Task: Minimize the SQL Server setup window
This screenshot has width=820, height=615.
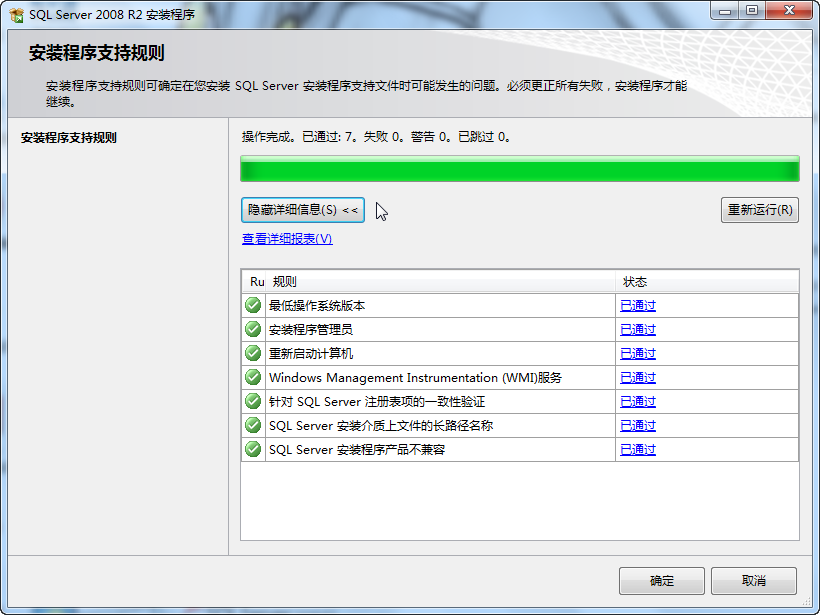Action: click(725, 11)
